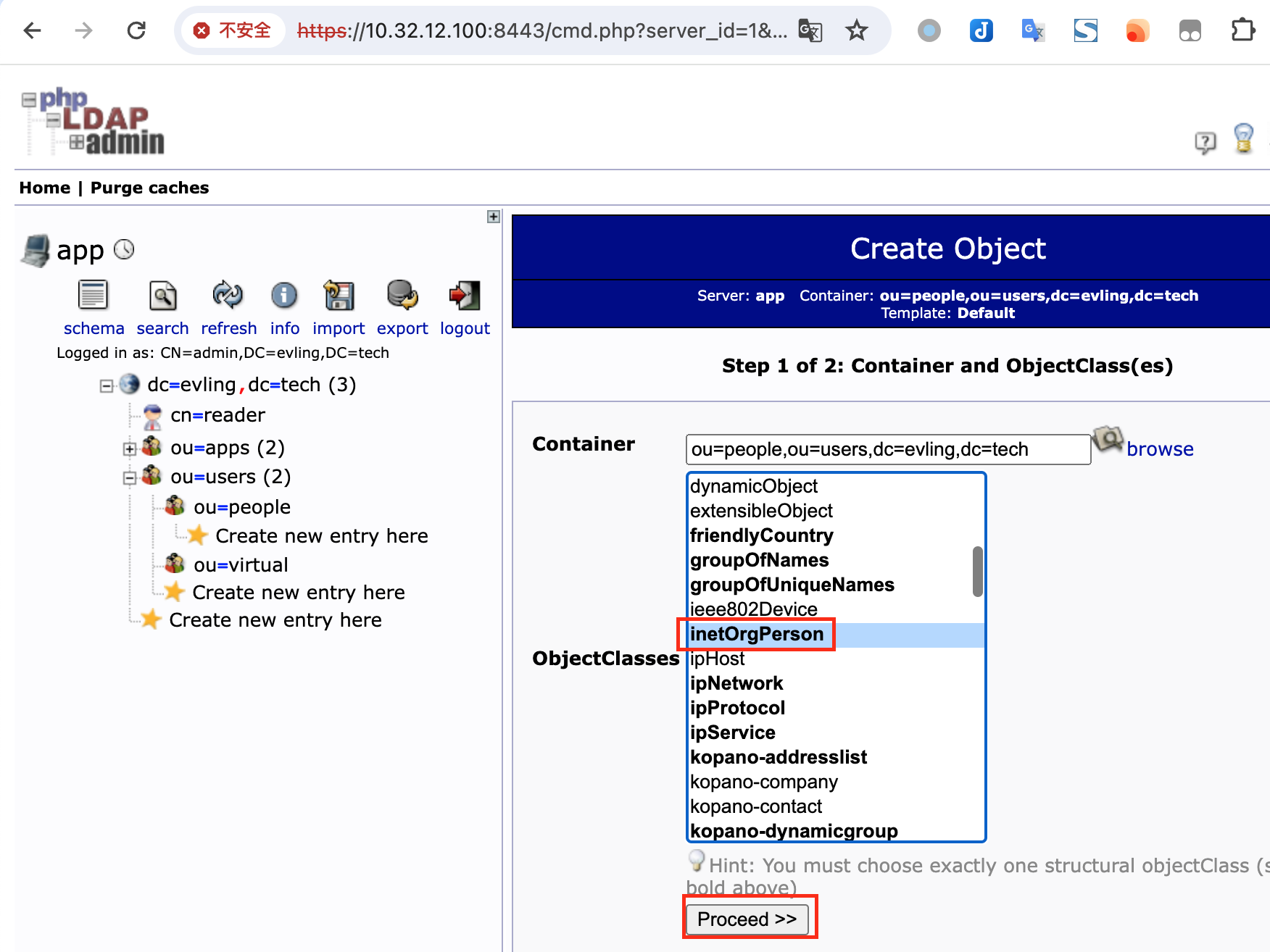
Task: Click the Google Translate extension icon
Action: click(1033, 30)
